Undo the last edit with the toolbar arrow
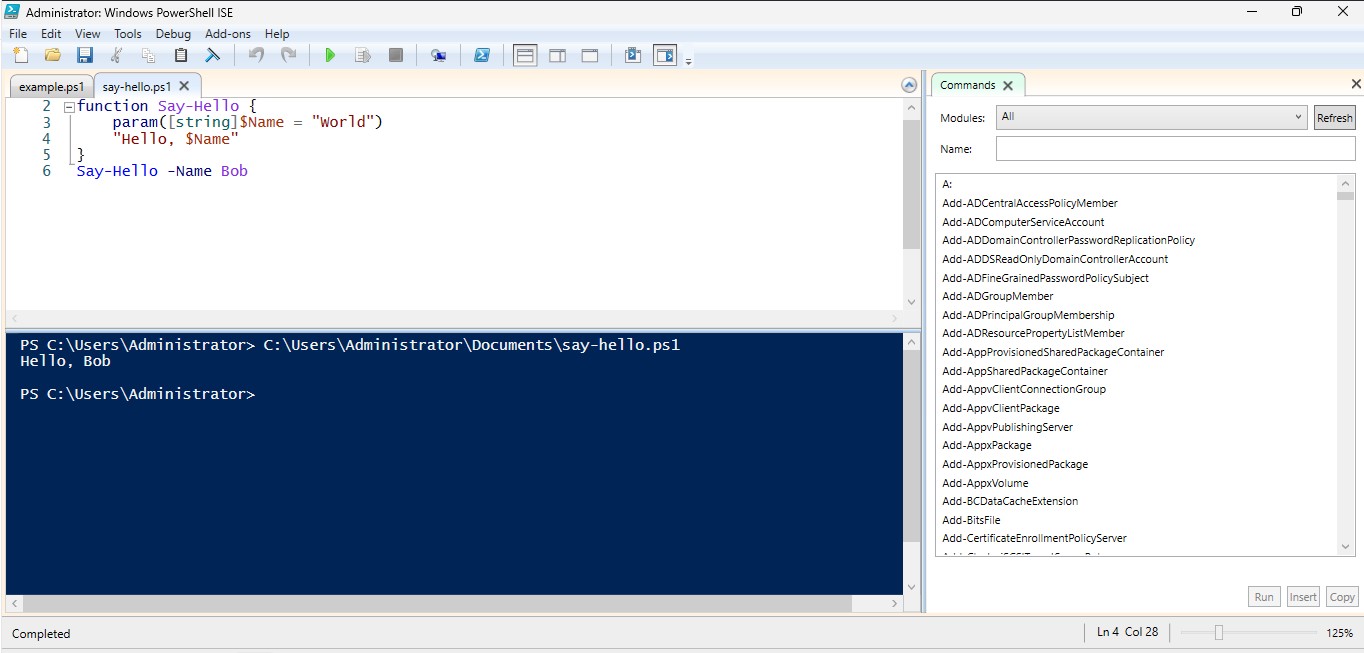 [x=257, y=55]
